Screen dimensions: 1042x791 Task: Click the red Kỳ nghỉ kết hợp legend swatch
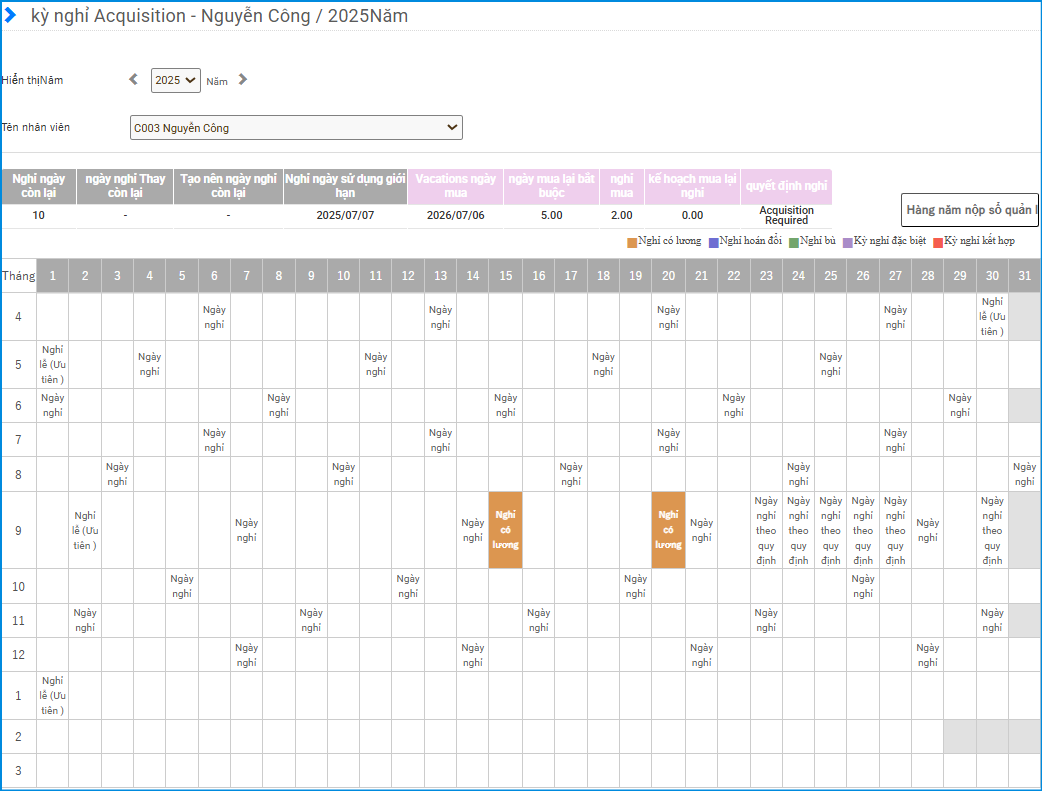937,242
